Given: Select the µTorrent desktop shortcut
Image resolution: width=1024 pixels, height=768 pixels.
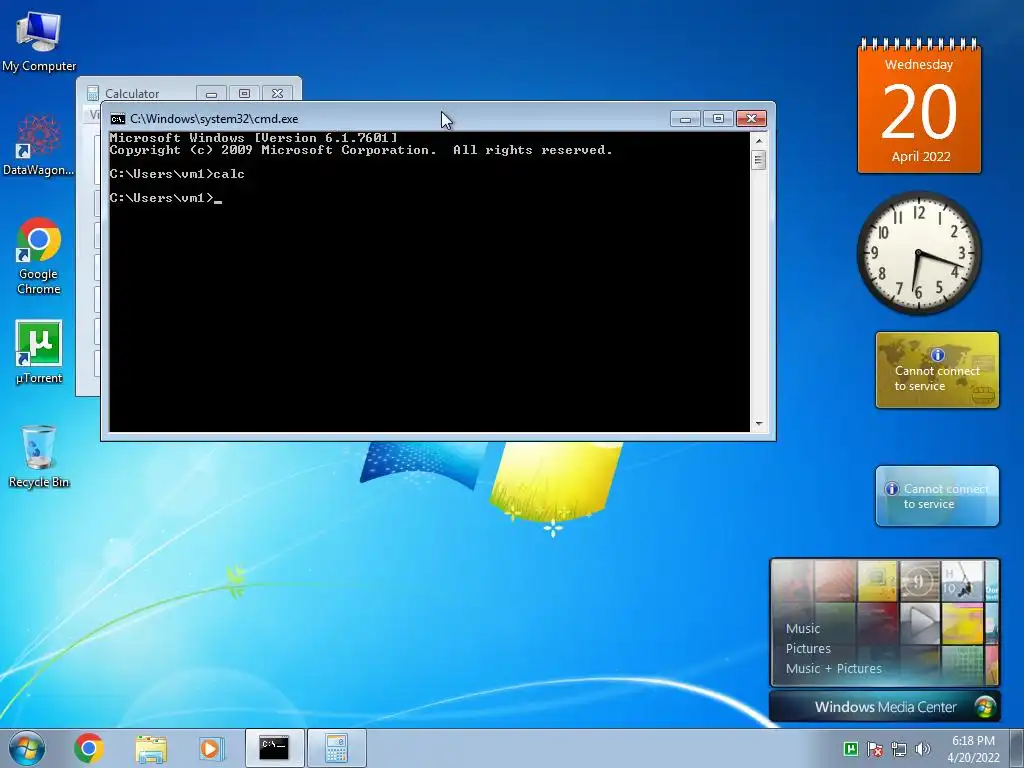Looking at the screenshot, I should click(x=39, y=351).
